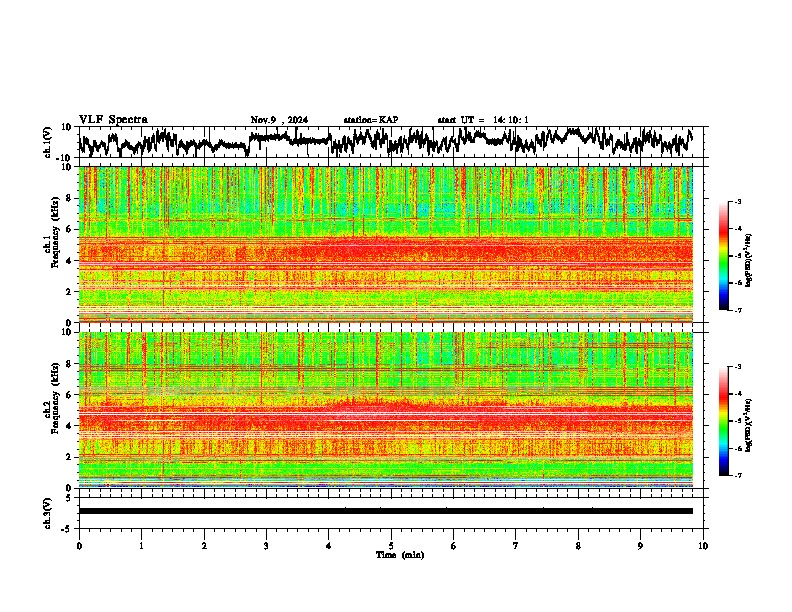Click the ch.2 frequency axis tick "6"
Viewport: 792px width, 612px height.
coord(70,395)
